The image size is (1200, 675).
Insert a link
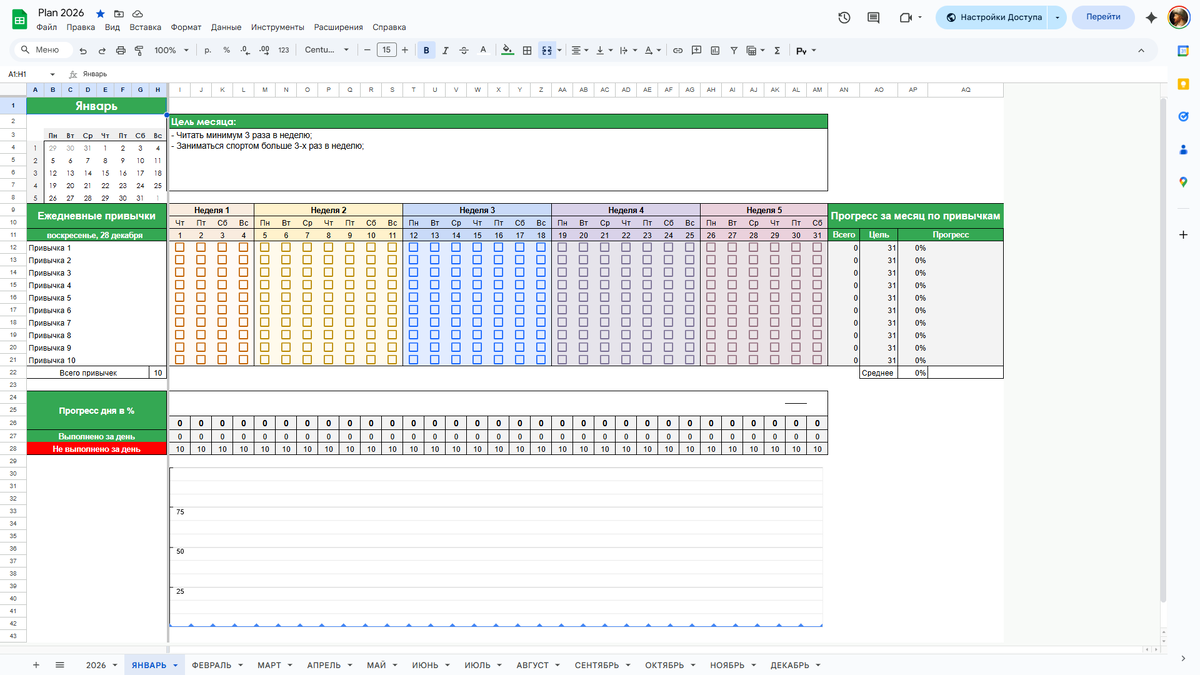(x=677, y=50)
